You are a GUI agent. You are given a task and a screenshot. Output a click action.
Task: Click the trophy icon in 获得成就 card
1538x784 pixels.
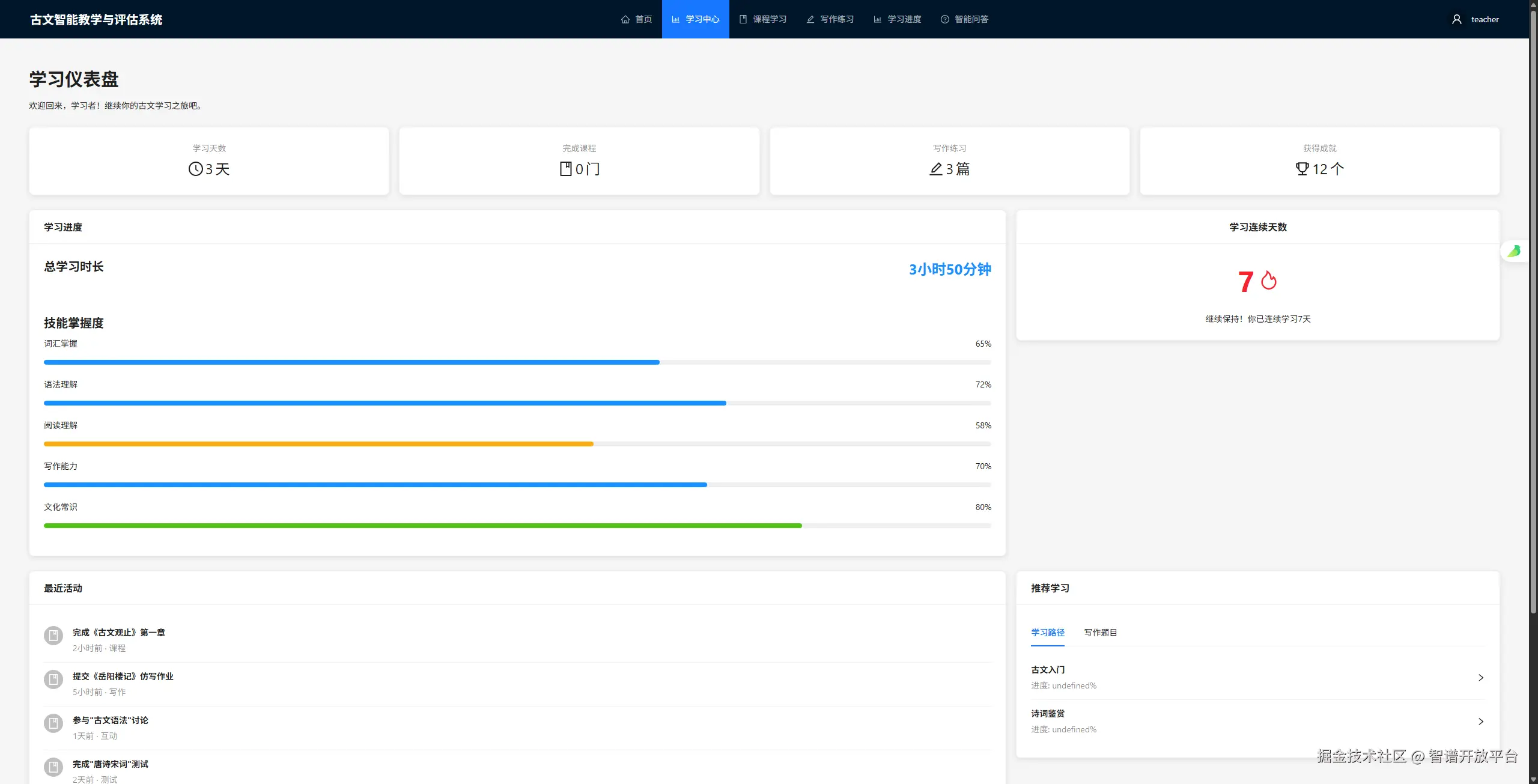pos(1301,169)
